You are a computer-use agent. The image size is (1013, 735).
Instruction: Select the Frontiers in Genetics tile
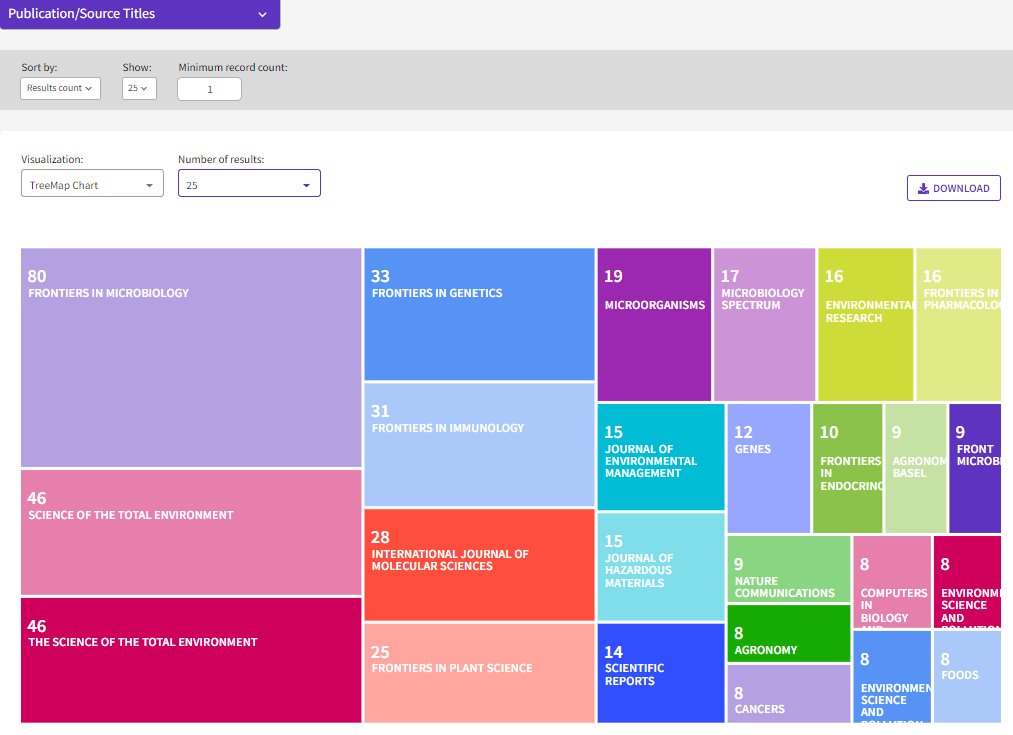tap(479, 315)
